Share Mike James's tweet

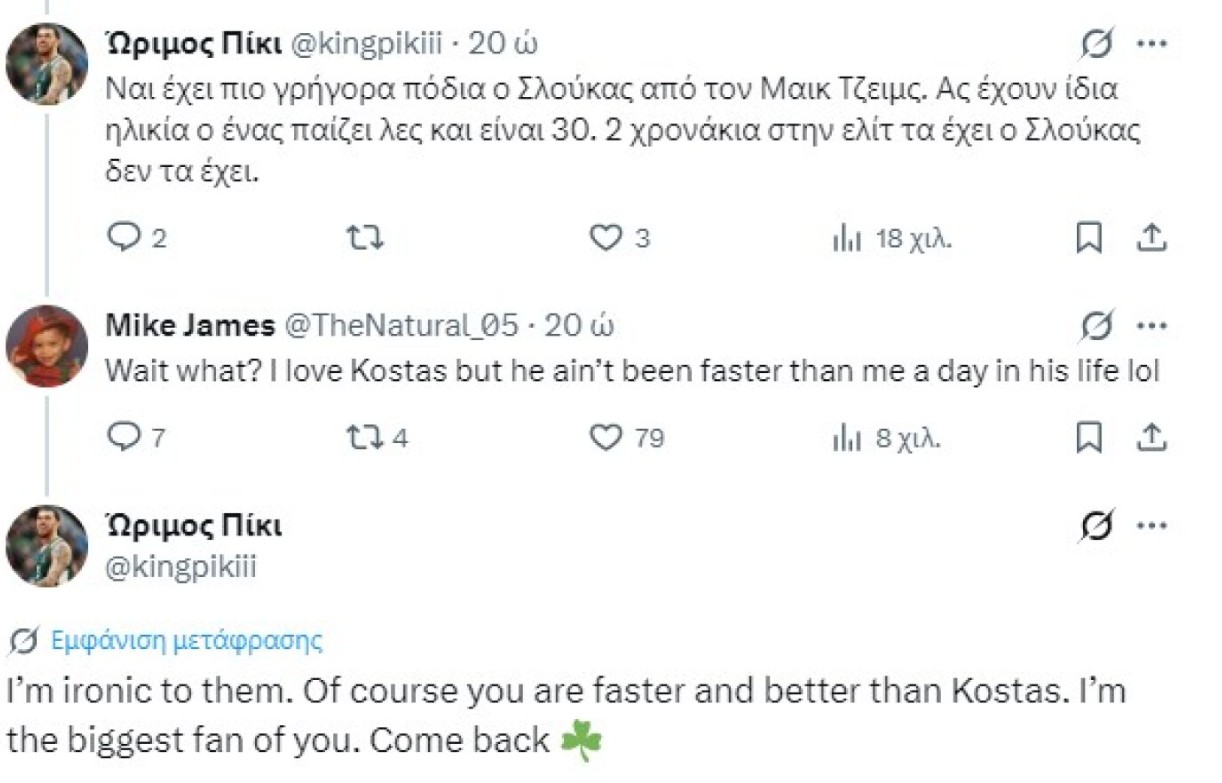pyautogui.click(x=1151, y=437)
